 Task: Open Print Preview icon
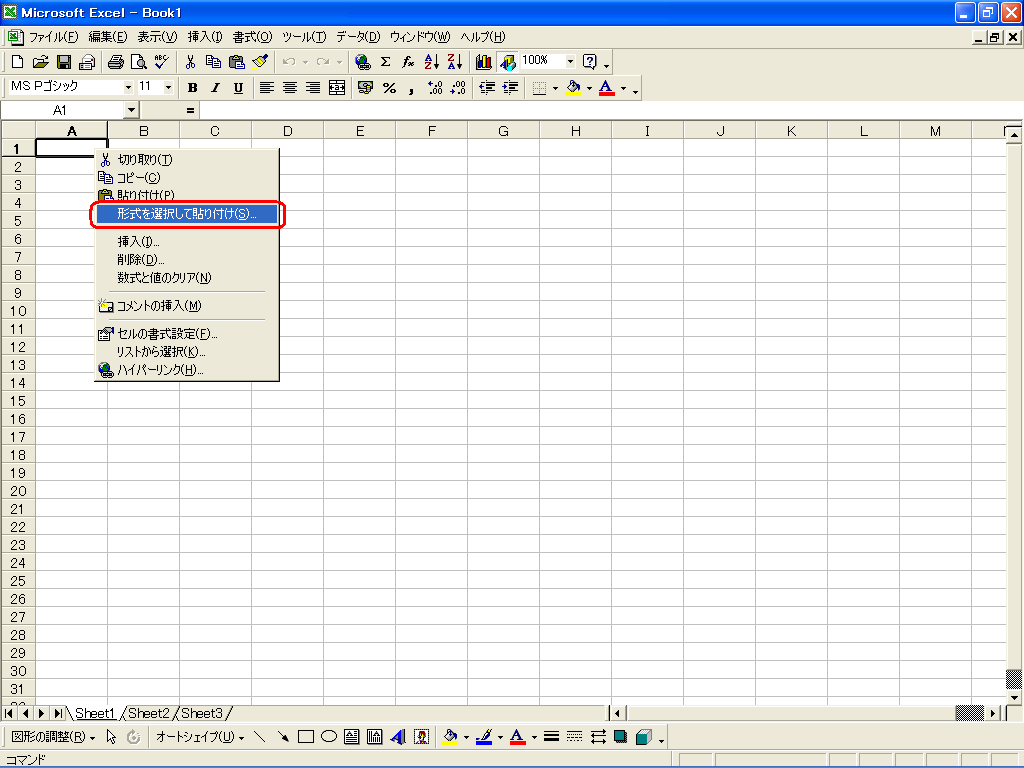coord(138,62)
